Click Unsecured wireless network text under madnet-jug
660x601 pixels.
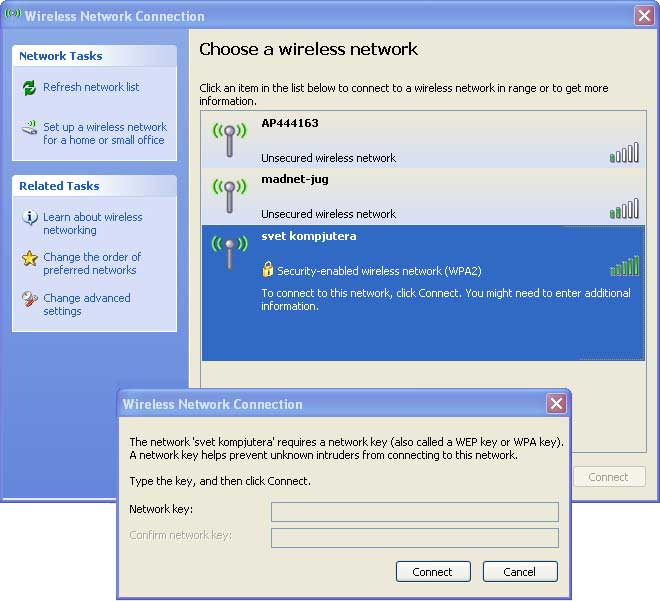coord(328,214)
